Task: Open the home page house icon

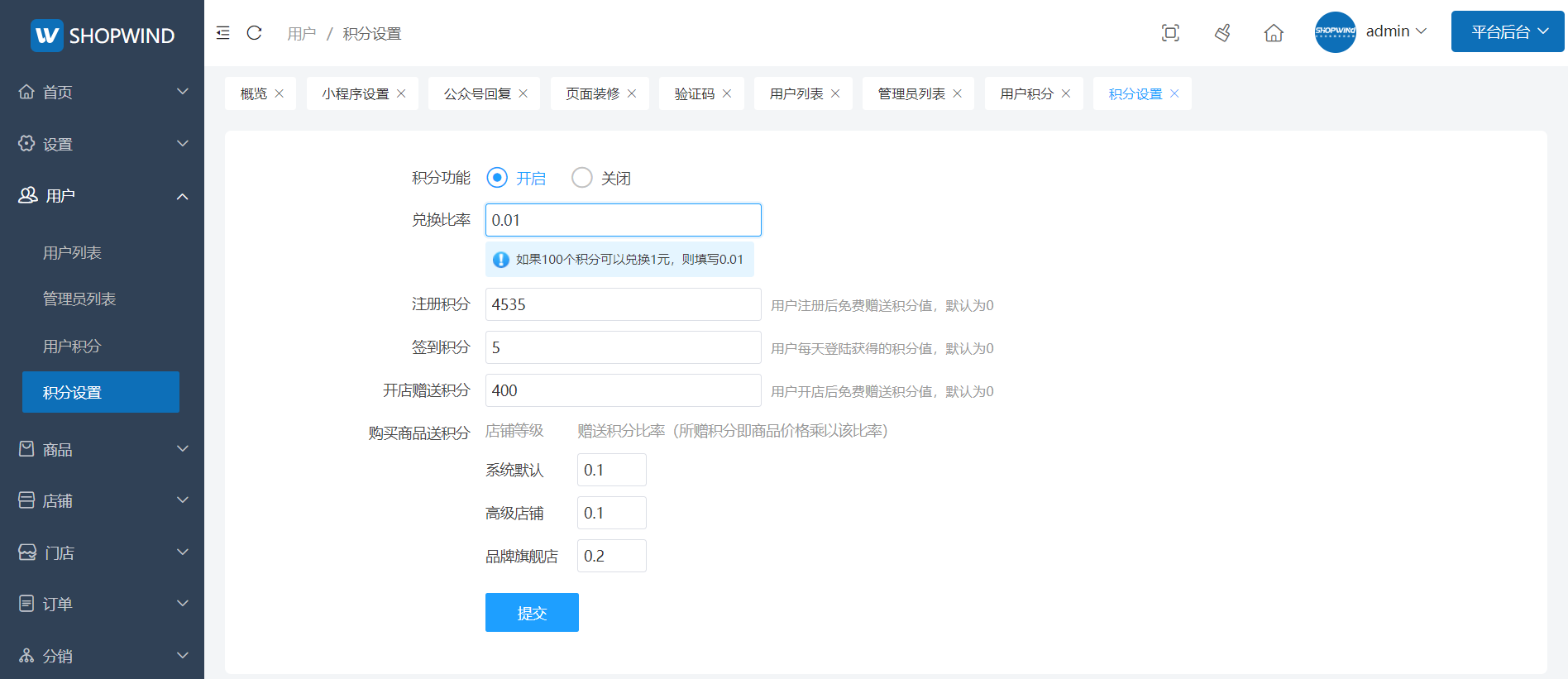Action: coord(1274,33)
